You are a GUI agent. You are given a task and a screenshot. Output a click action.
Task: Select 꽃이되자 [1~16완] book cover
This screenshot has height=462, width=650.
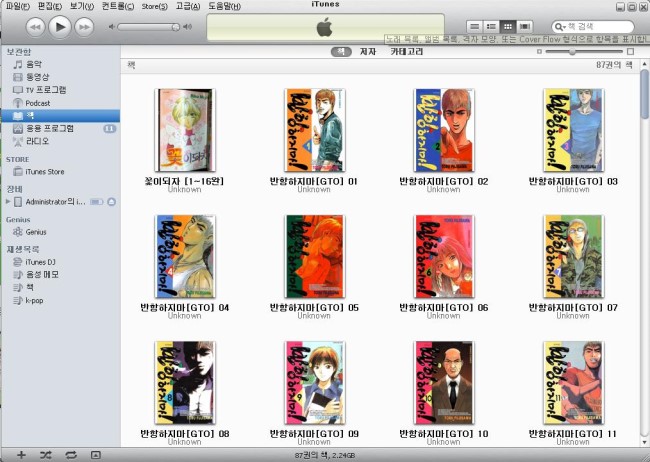click(x=185, y=130)
